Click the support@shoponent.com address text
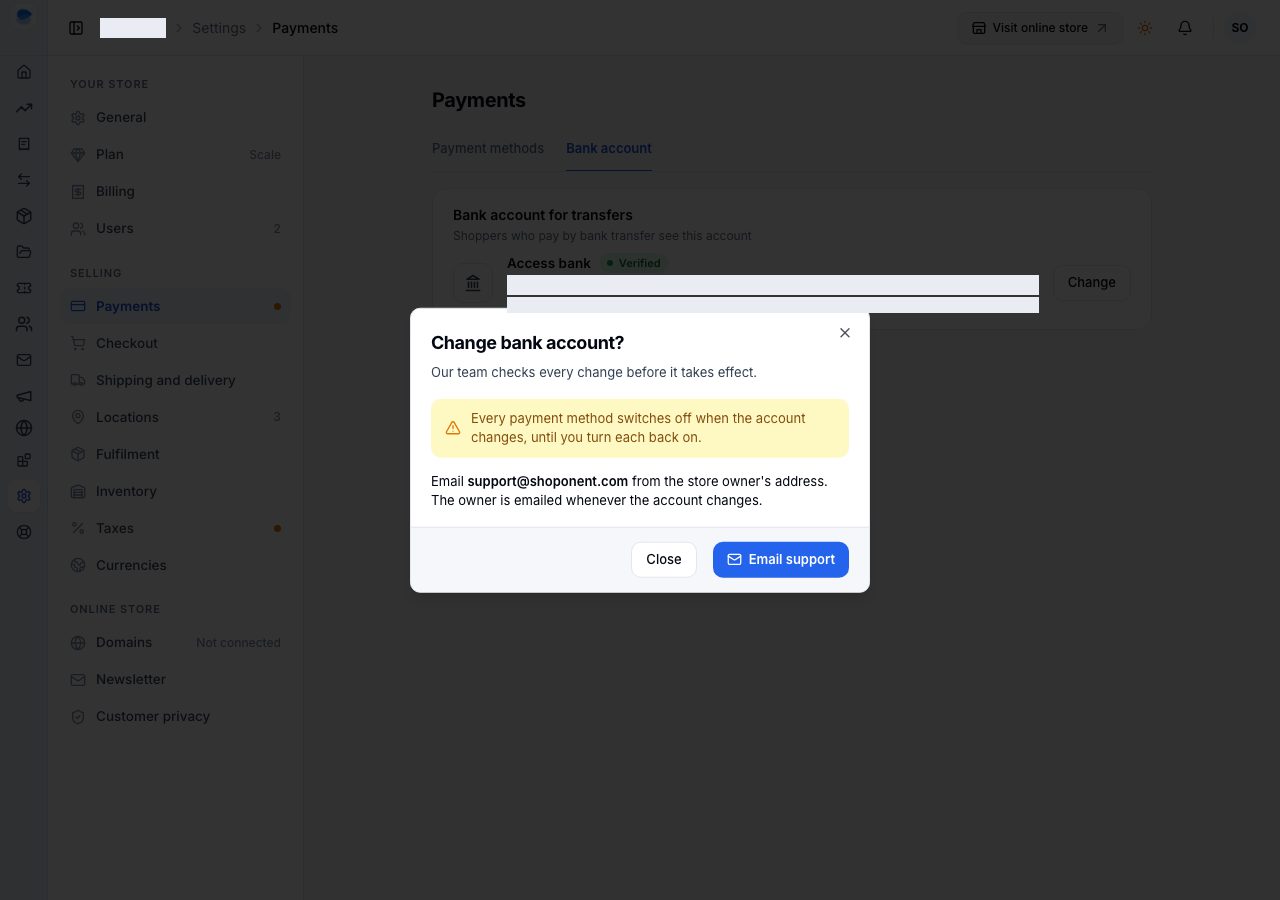 coord(548,481)
